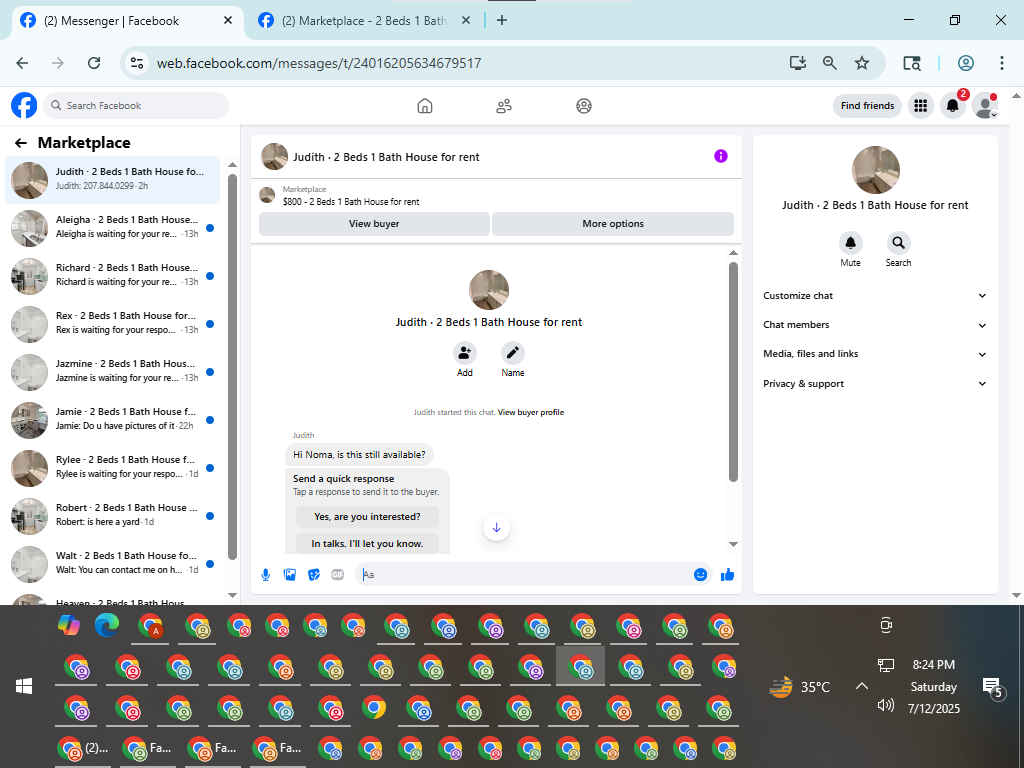
Task: Open the View buyer profile link
Action: point(531,412)
